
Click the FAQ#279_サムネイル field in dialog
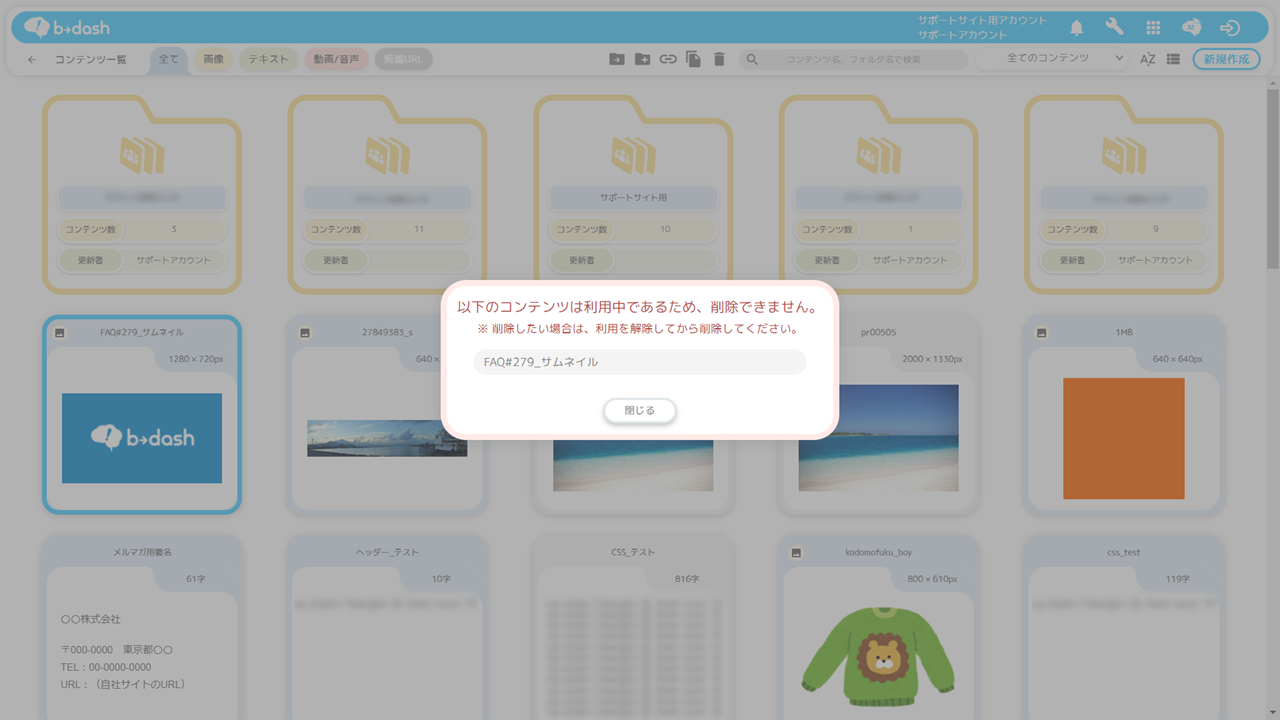point(640,362)
